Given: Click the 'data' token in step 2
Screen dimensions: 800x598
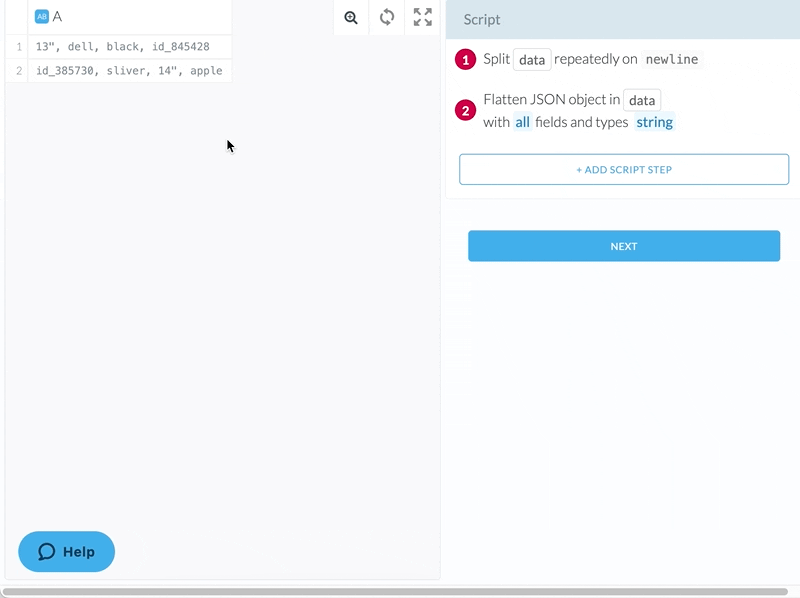Looking at the screenshot, I should [x=643, y=100].
